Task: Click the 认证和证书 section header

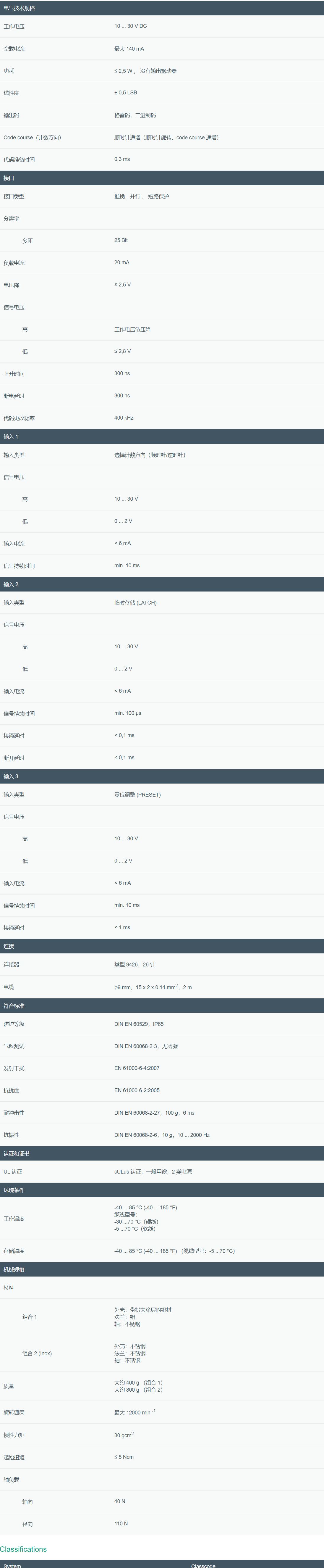Action: tap(162, 1153)
